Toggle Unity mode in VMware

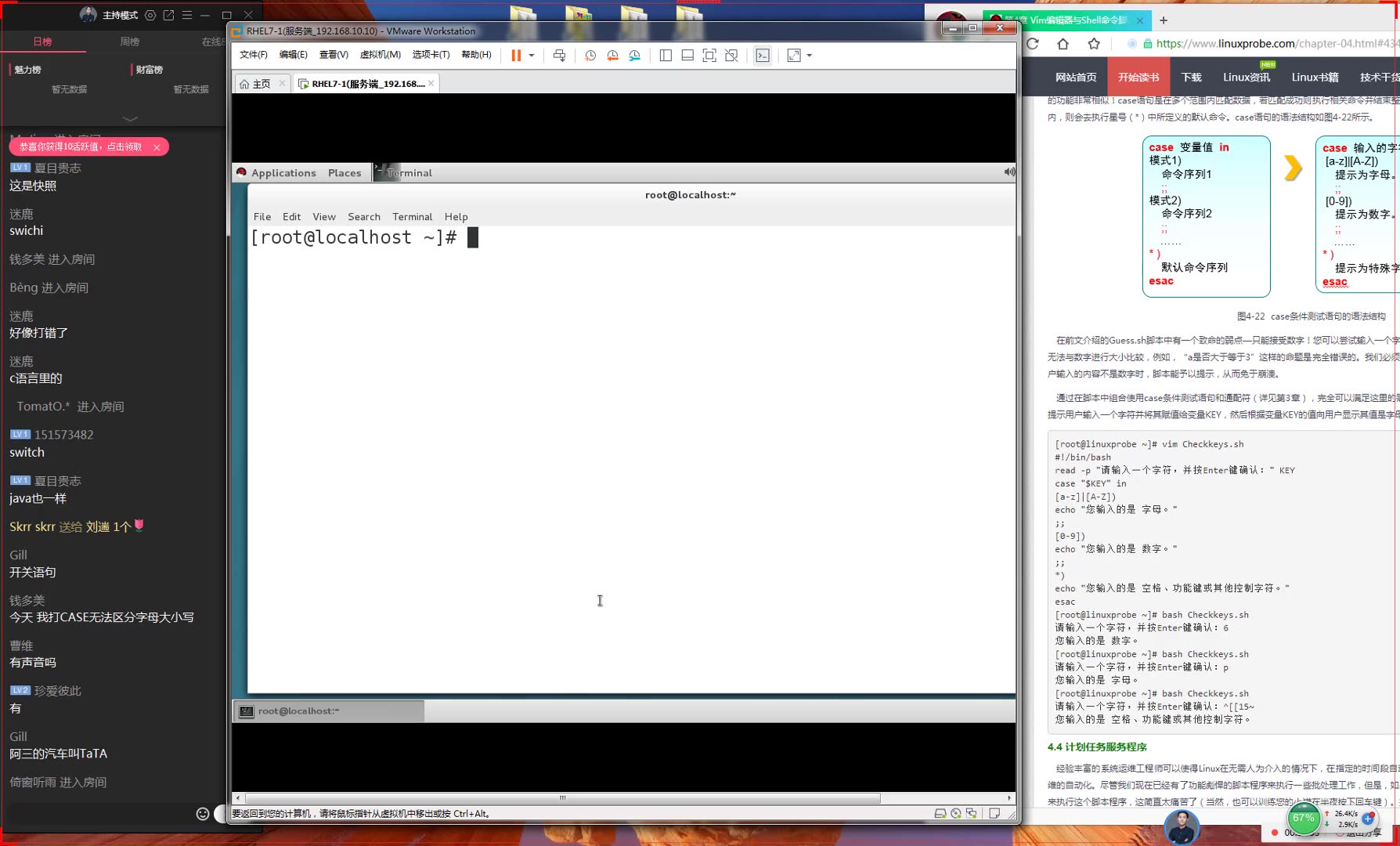(x=731, y=55)
